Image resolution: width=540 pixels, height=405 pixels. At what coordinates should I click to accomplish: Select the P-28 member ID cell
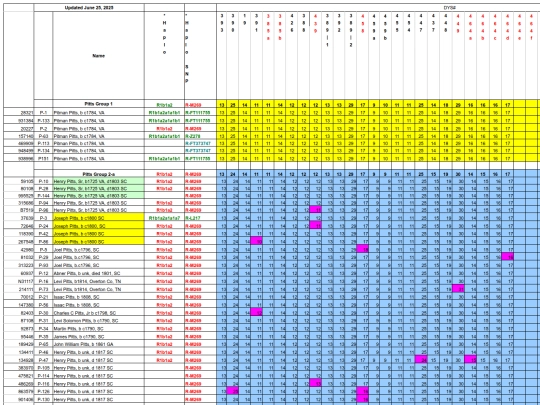(x=43, y=188)
